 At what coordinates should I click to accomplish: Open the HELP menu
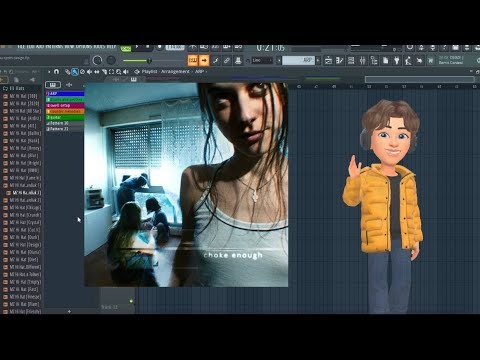pyautogui.click(x=112, y=47)
